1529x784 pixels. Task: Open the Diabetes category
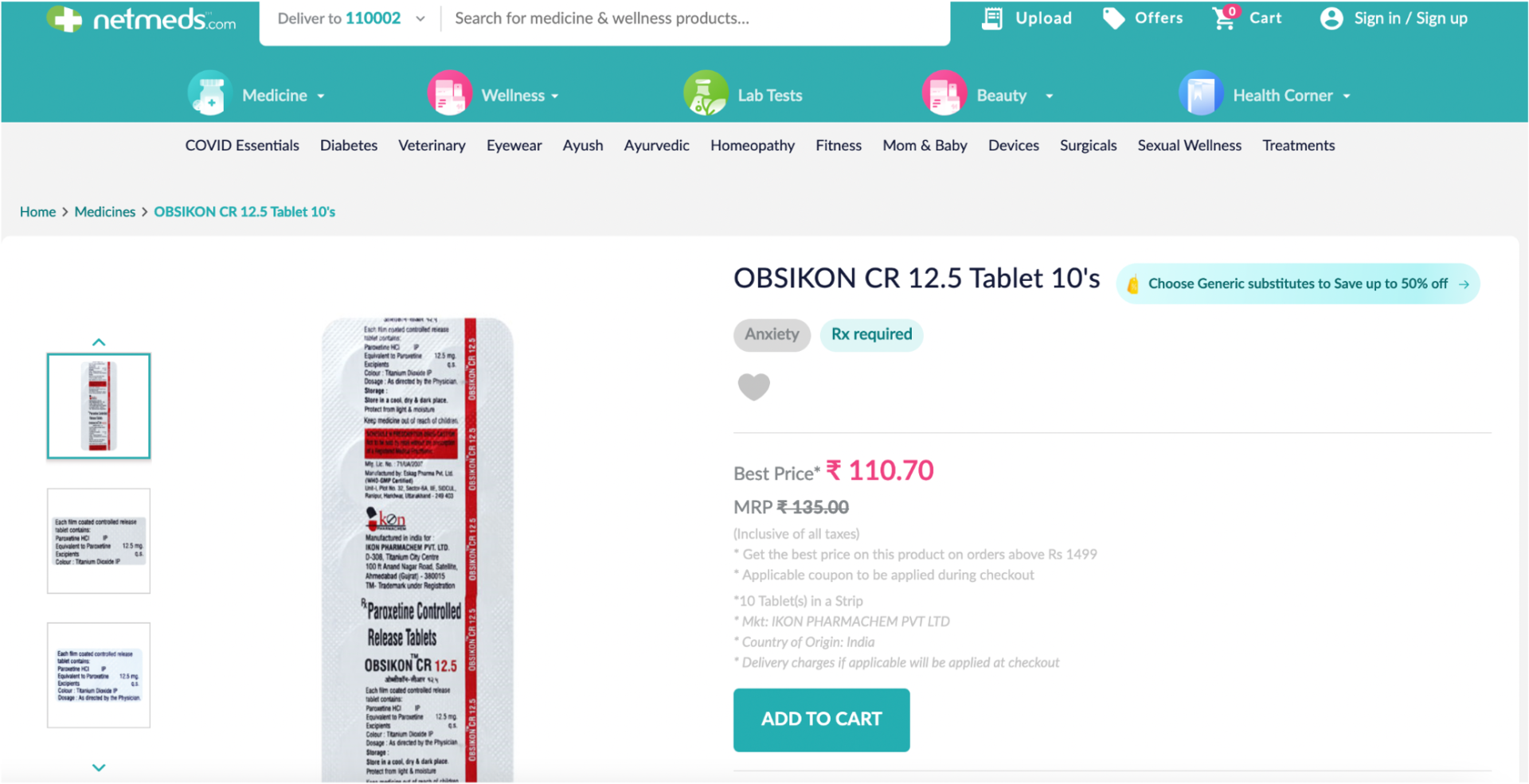349,146
